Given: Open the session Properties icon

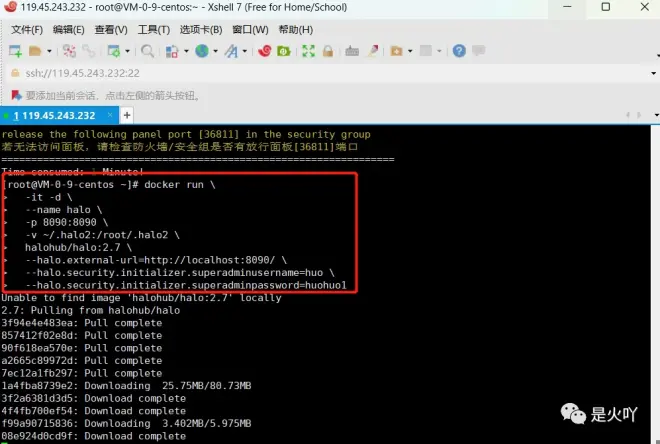Looking at the screenshot, I should [x=114, y=51].
